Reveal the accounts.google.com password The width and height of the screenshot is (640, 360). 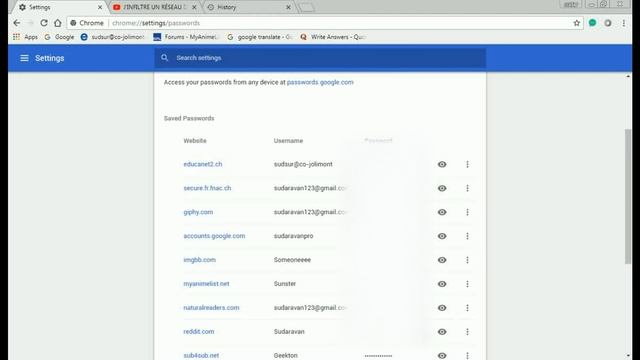point(442,236)
